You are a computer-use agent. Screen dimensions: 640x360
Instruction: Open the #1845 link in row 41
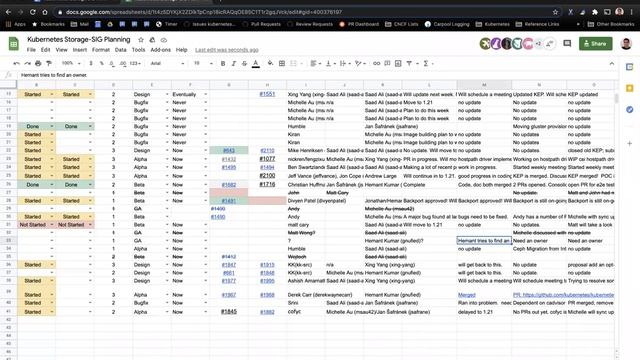click(x=229, y=311)
